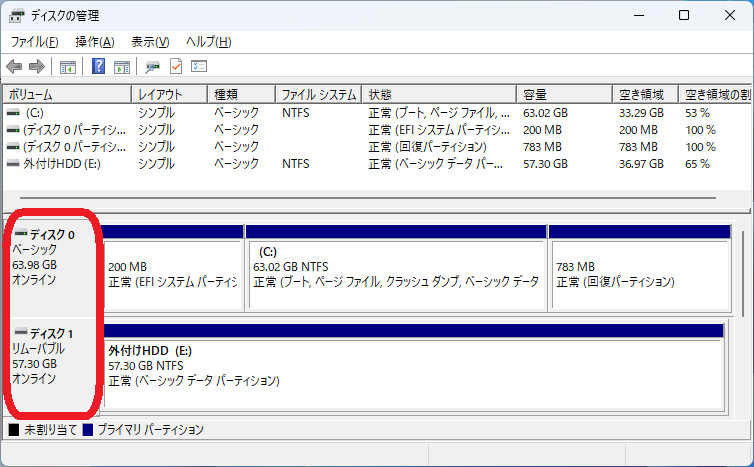Screen dimensions: 754x467
Task: Click the ディスク 1 disk icon
Action: pyautogui.click(x=21, y=332)
